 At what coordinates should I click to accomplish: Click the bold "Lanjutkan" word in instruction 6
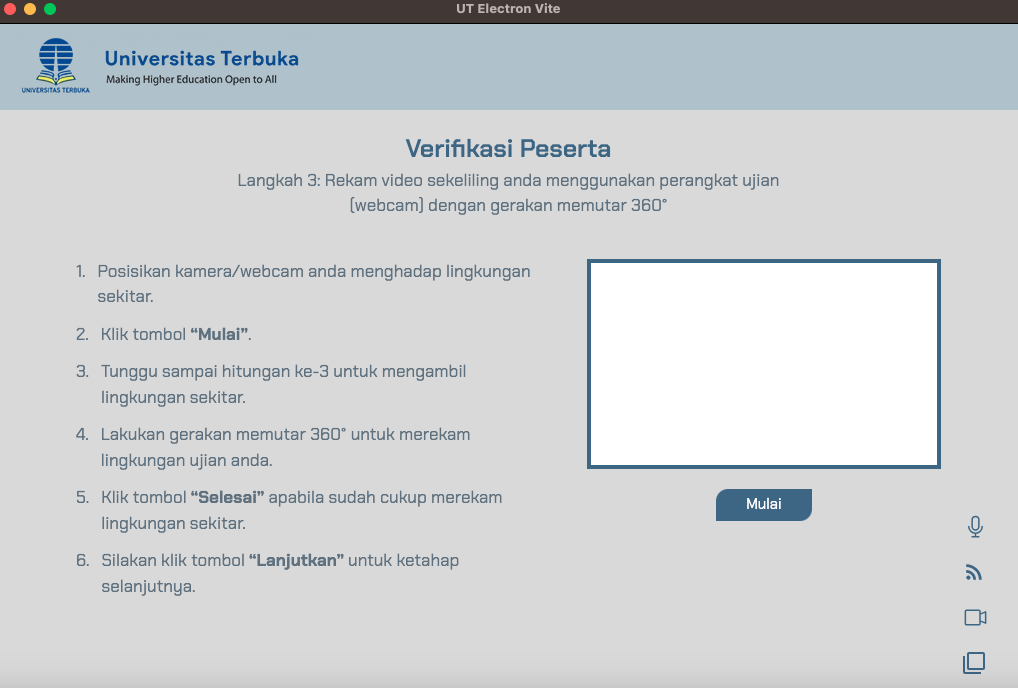pyautogui.click(x=296, y=560)
